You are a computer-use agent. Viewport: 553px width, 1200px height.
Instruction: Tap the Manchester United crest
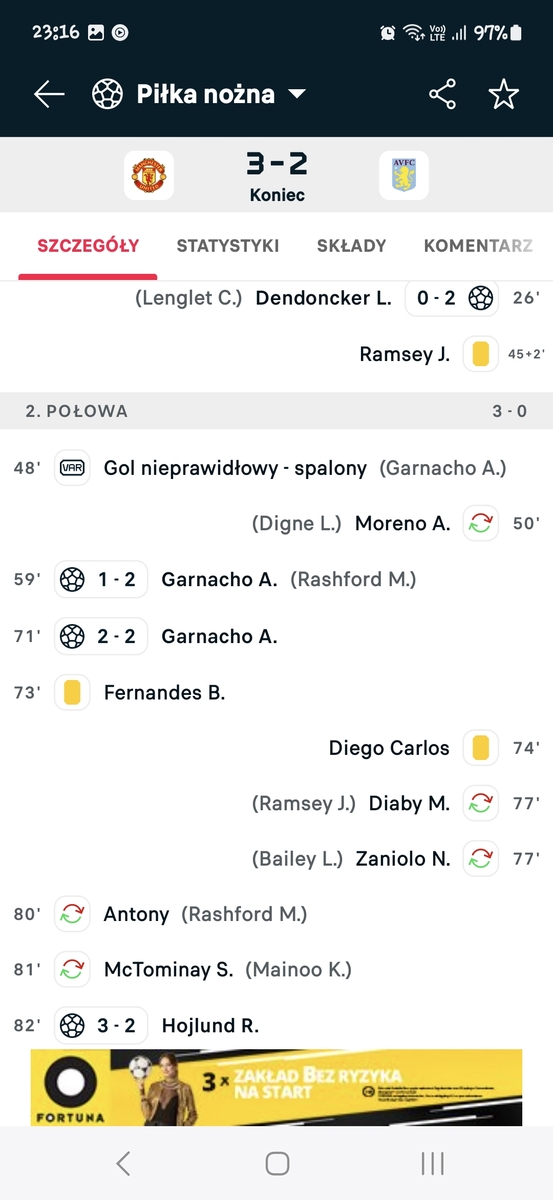click(149, 175)
